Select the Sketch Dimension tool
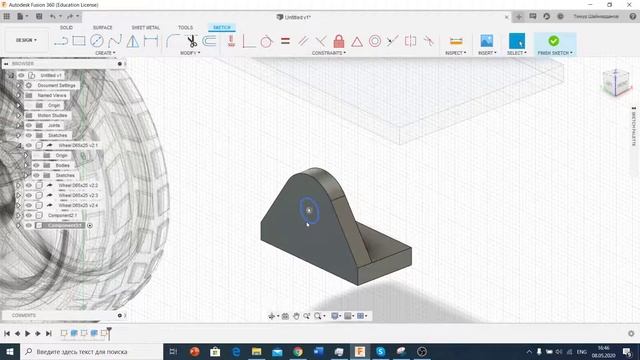 151,41
